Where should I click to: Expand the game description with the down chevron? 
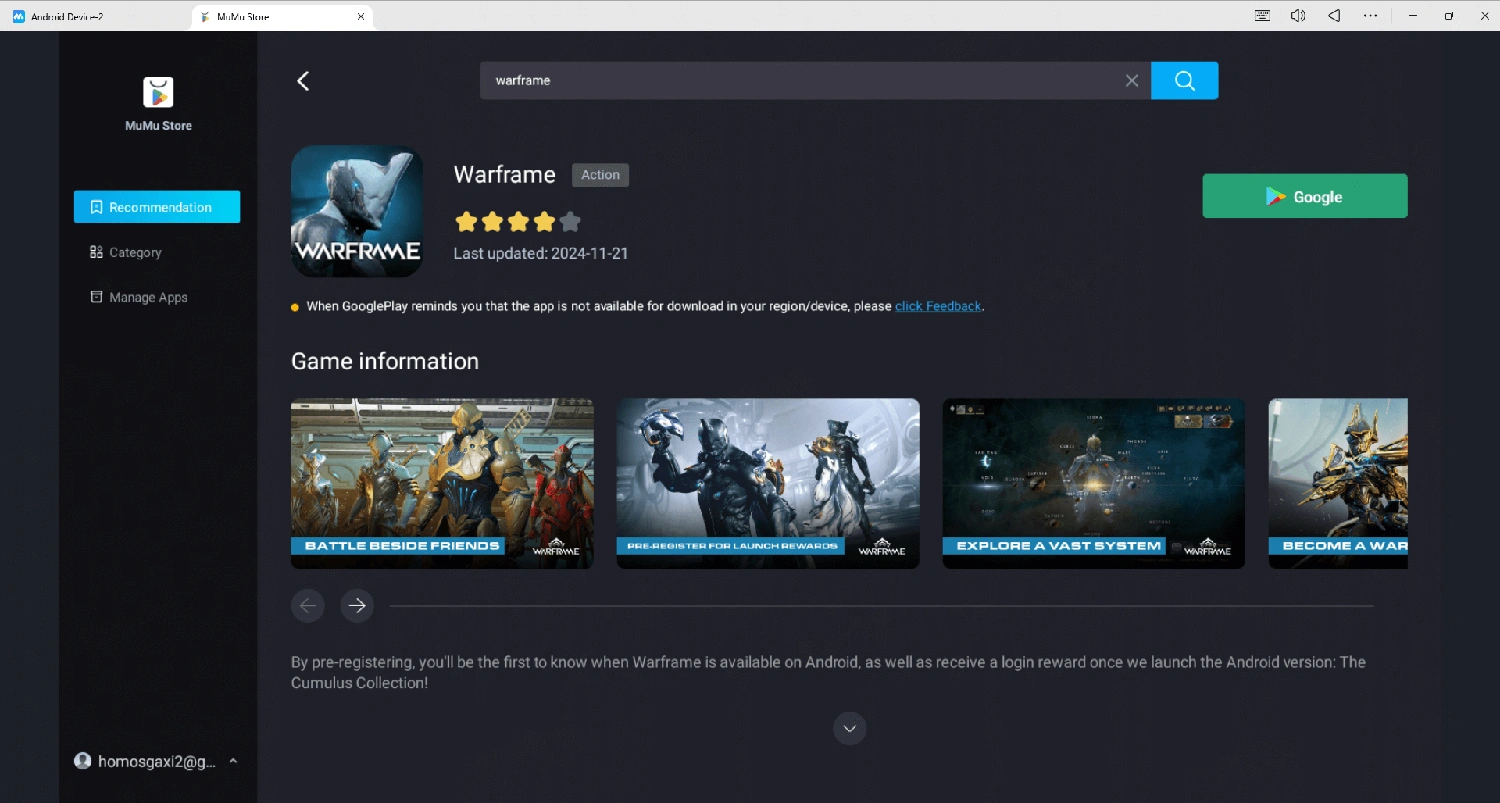[849, 728]
